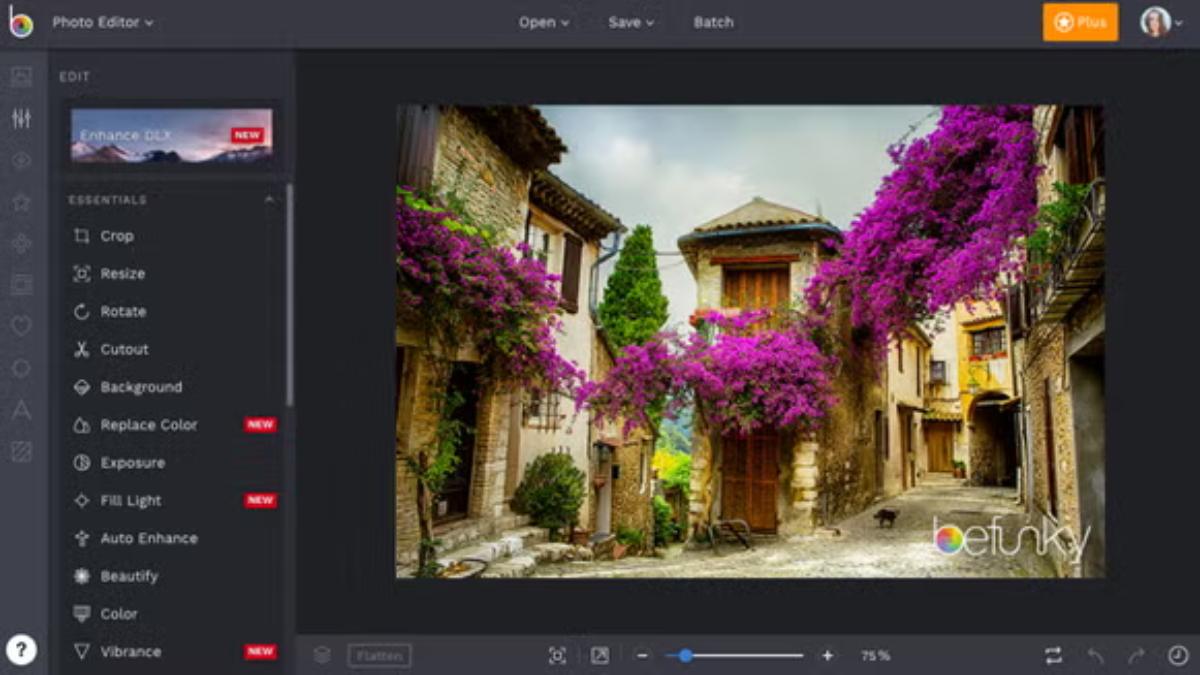Click the 75% zoom value

(876, 656)
